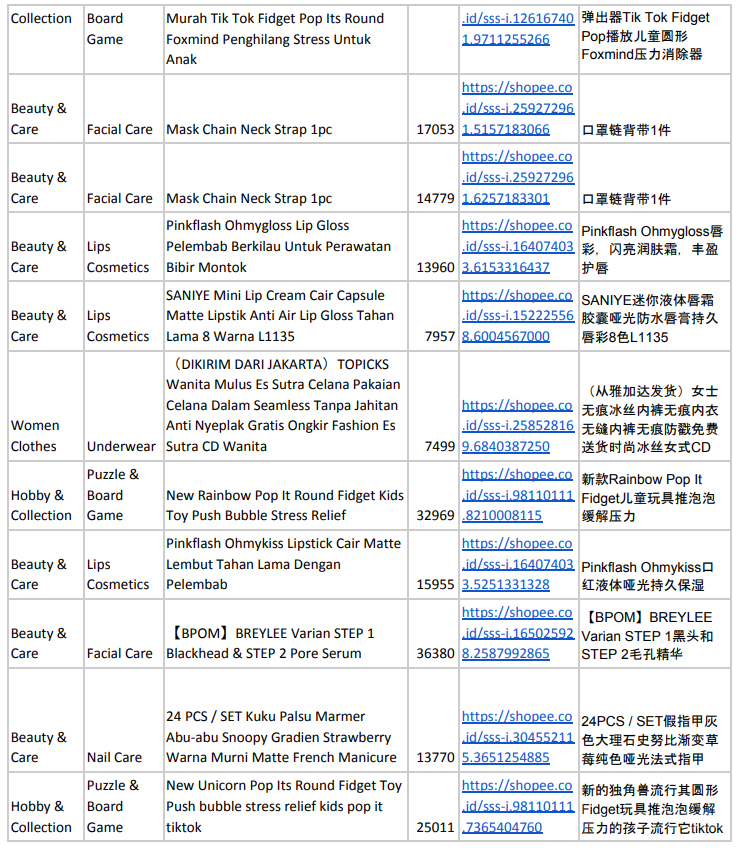Select the BREYLEE Varian STEP 1 product name
The image size is (742, 848).
point(270,643)
